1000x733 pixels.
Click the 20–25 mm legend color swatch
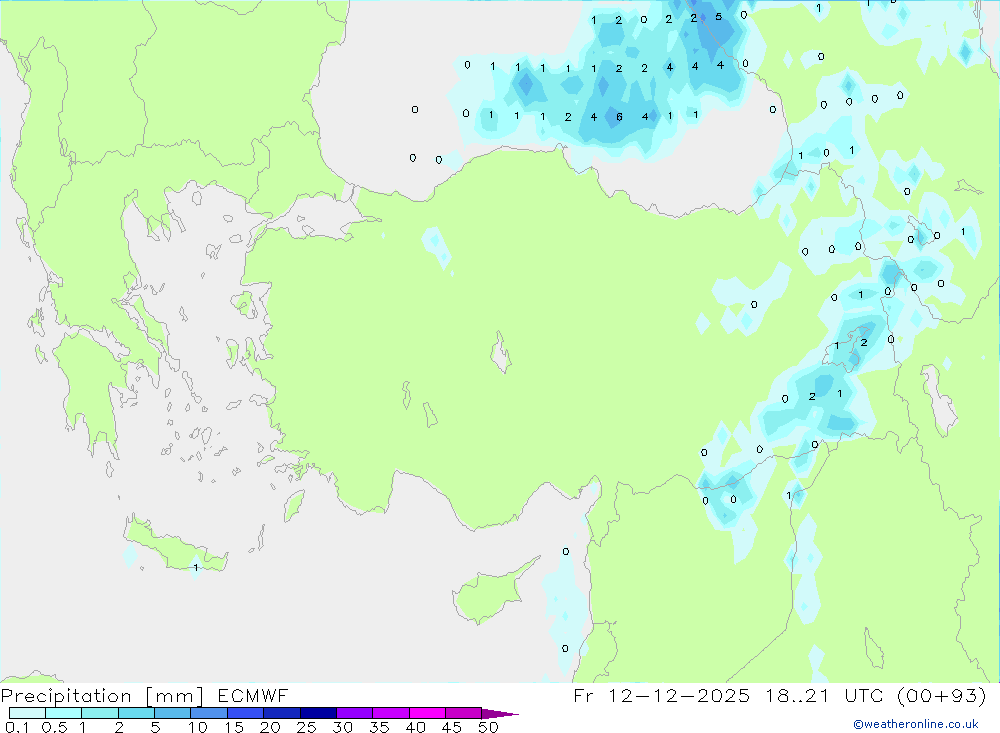(282, 713)
